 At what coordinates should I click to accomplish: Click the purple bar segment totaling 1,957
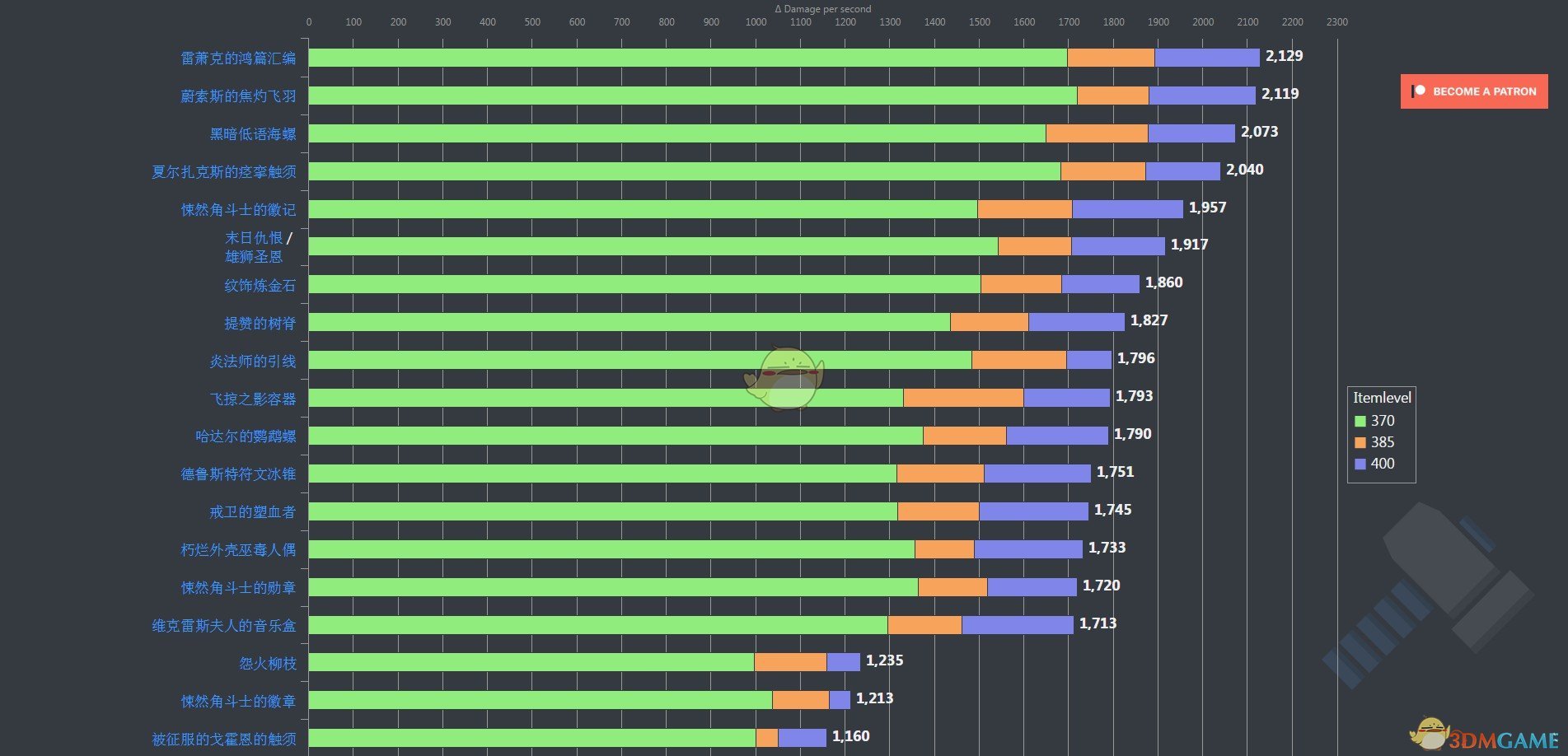pos(1127,209)
